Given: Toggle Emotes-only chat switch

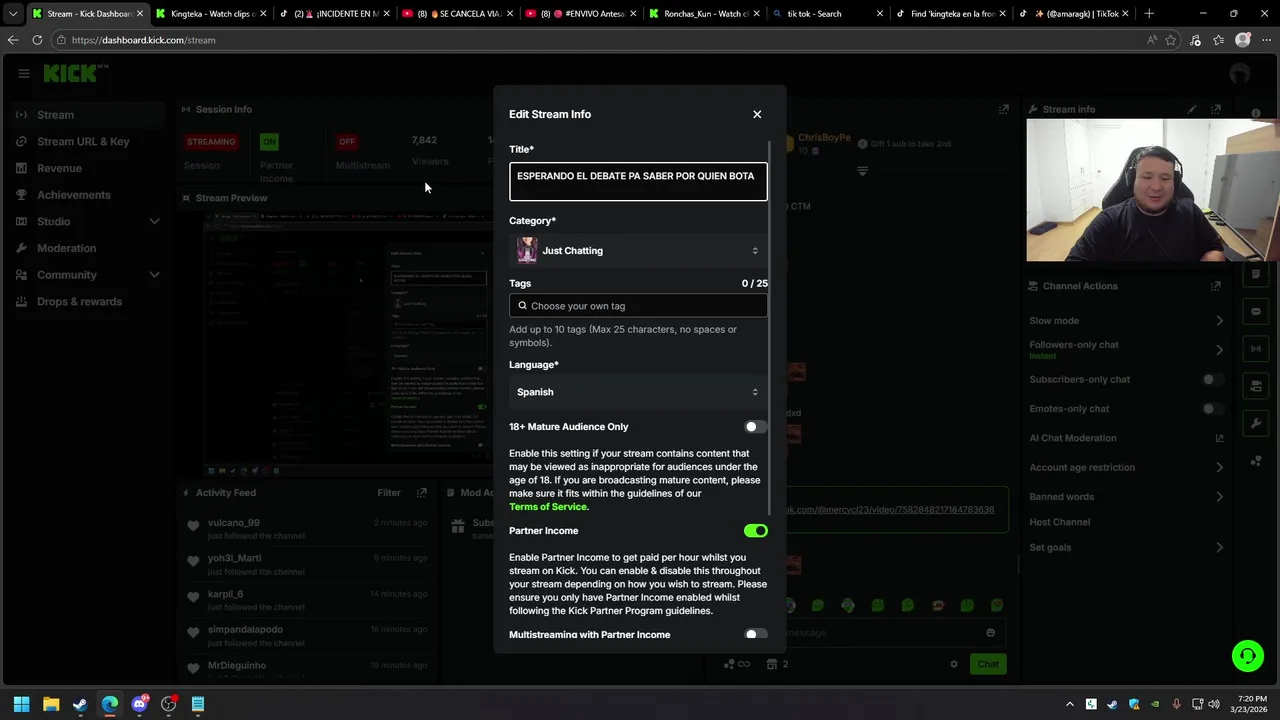Looking at the screenshot, I should (x=1212, y=409).
